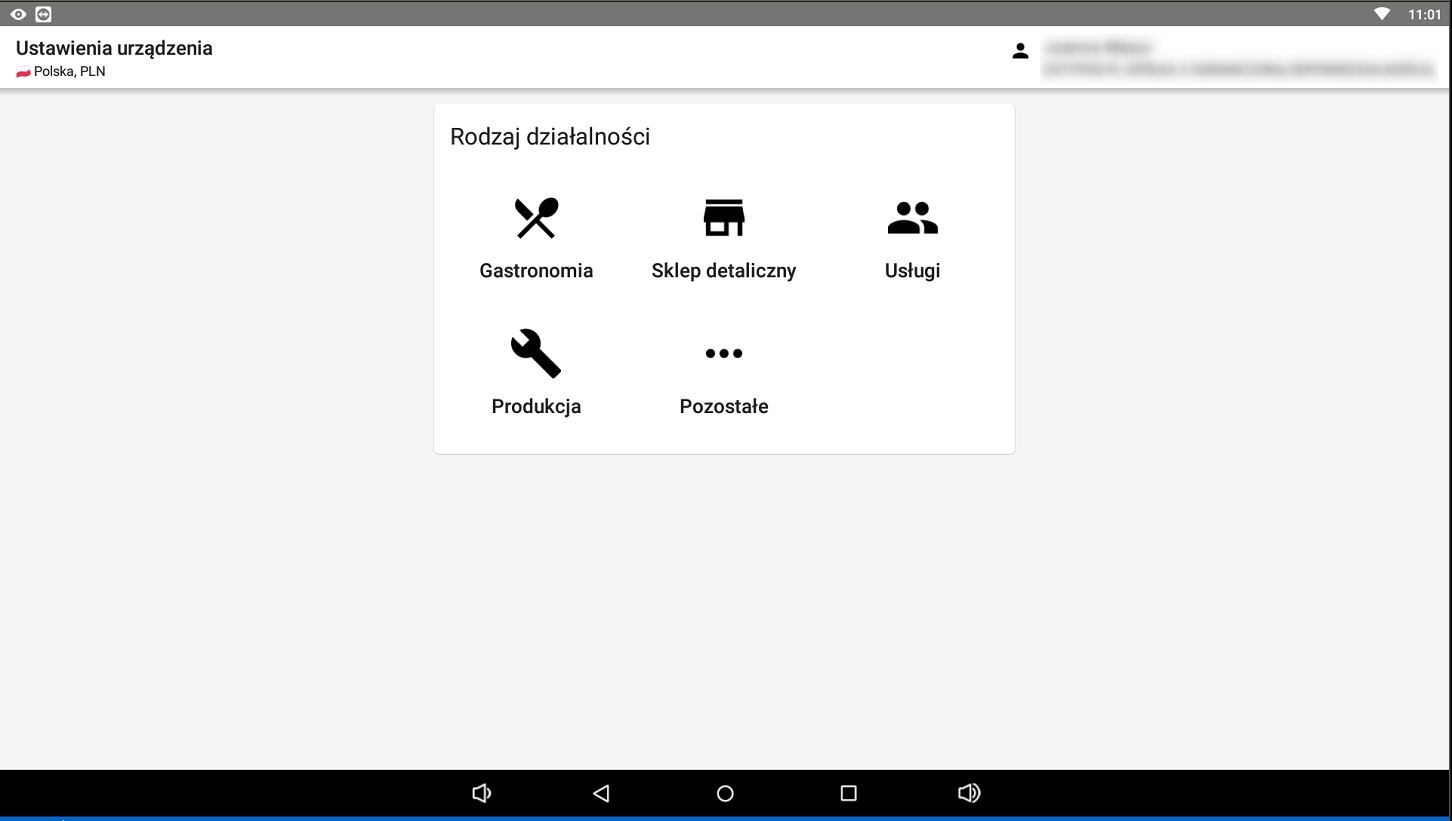Screen dimensions: 1452x821
Task: Click the remote session icon beside the eye
Action: click(43, 14)
